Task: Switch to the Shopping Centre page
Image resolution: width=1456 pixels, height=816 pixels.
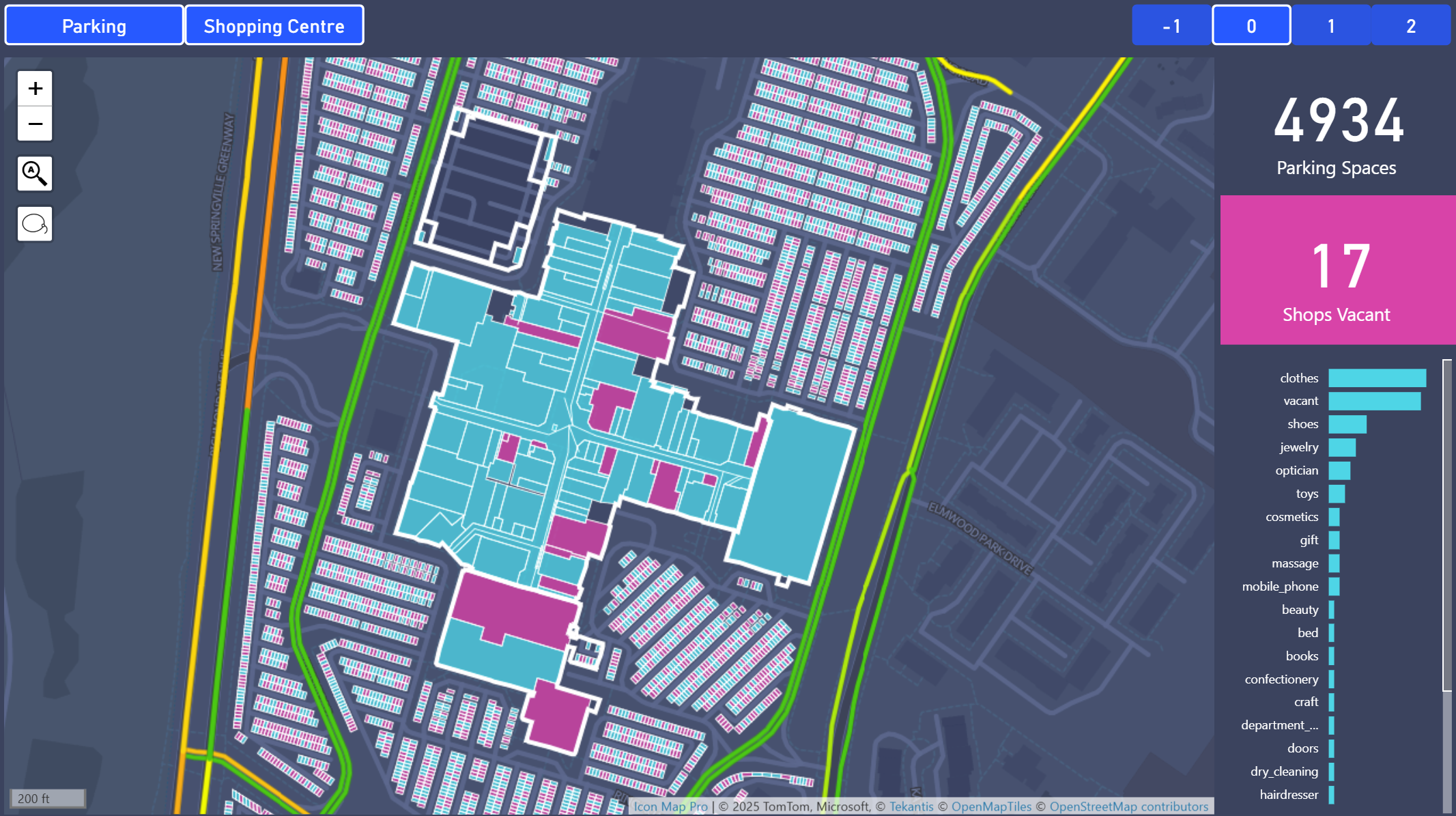Action: [274, 25]
